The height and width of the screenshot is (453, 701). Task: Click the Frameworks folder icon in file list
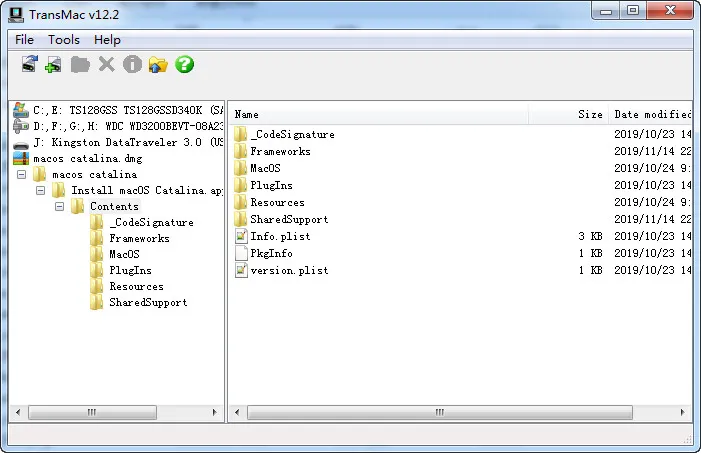click(241, 151)
